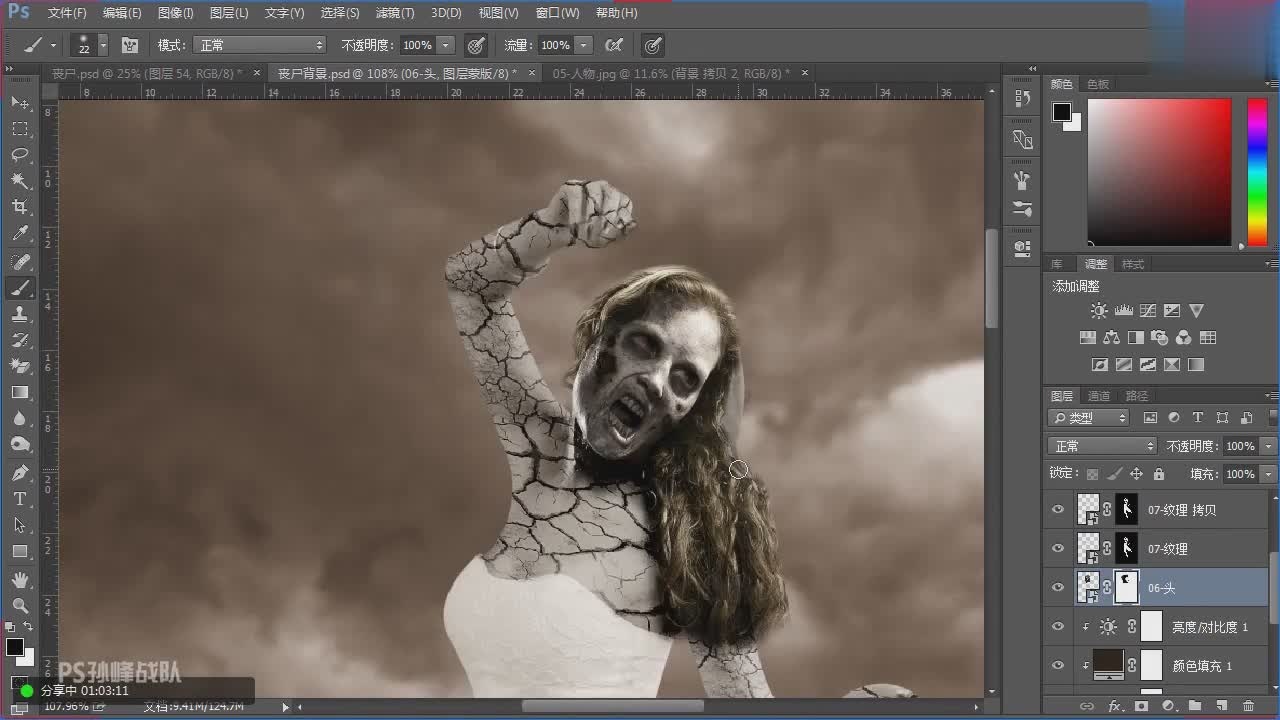This screenshot has height=720, width=1280.
Task: Click the 06-头 layer mask thumbnail
Action: (x=1126, y=588)
